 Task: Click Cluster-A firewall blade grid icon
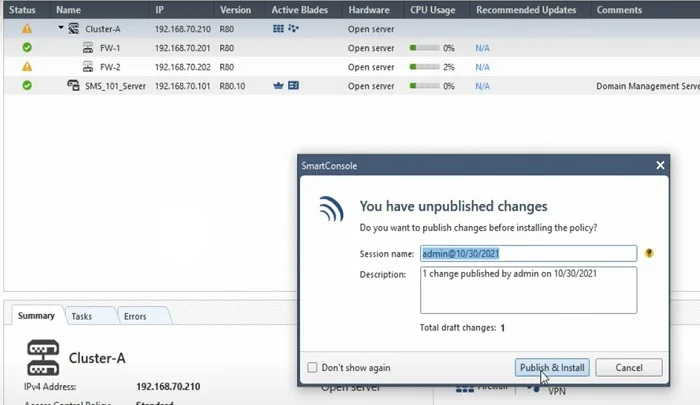point(278,29)
